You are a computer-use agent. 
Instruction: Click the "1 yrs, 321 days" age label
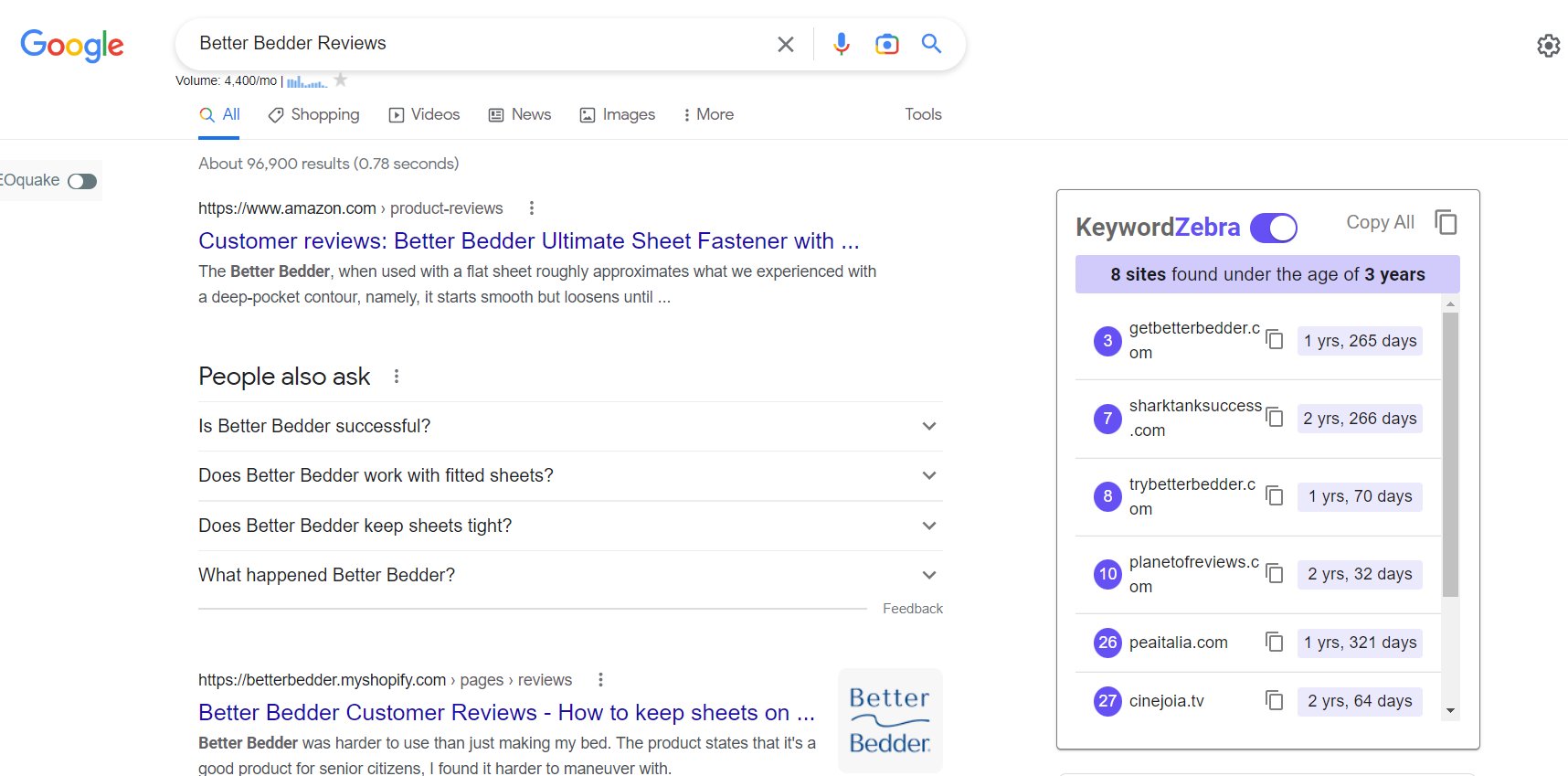1360,643
